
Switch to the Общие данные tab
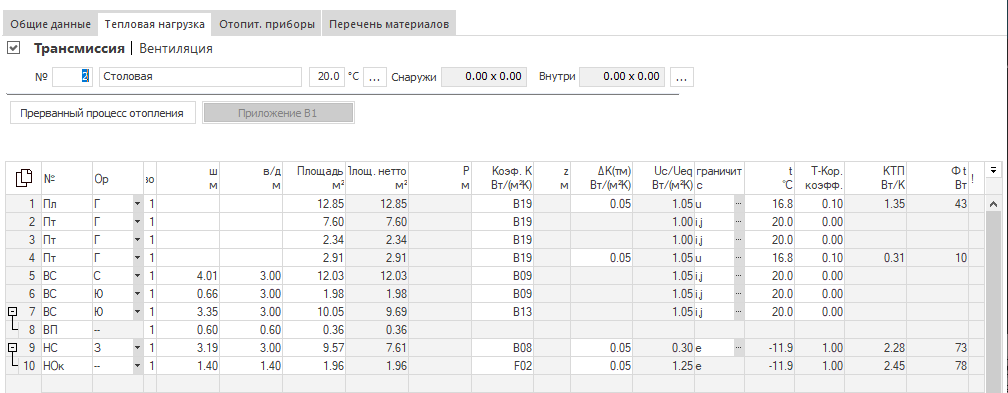pyautogui.click(x=50, y=24)
